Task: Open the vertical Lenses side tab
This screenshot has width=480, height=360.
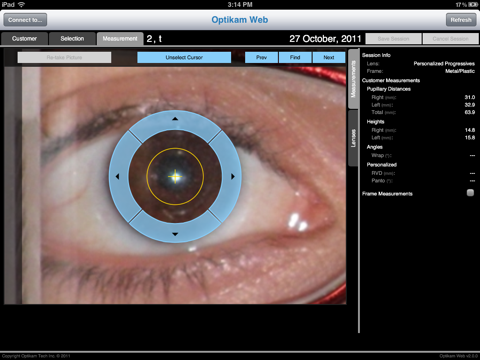Action: pyautogui.click(x=353, y=138)
